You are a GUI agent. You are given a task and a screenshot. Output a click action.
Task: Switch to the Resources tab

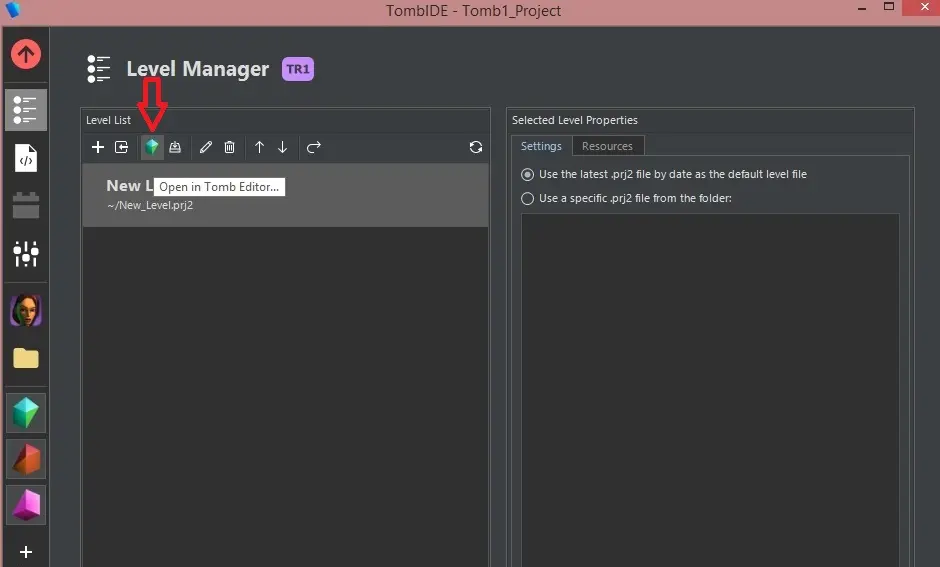[607, 146]
